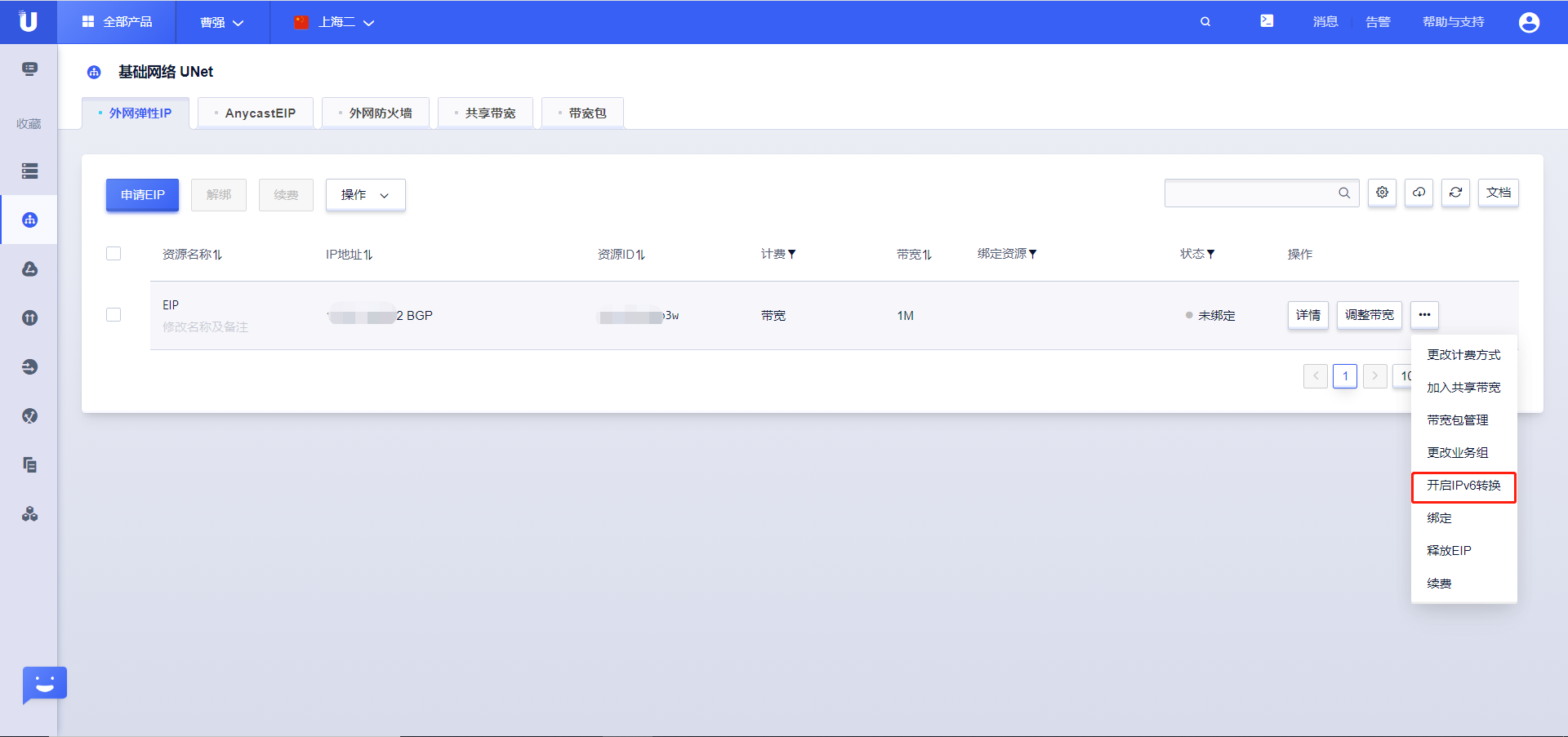Tick the select-all checkbox in table header
Viewport: 1568px width, 737px height.
[114, 254]
